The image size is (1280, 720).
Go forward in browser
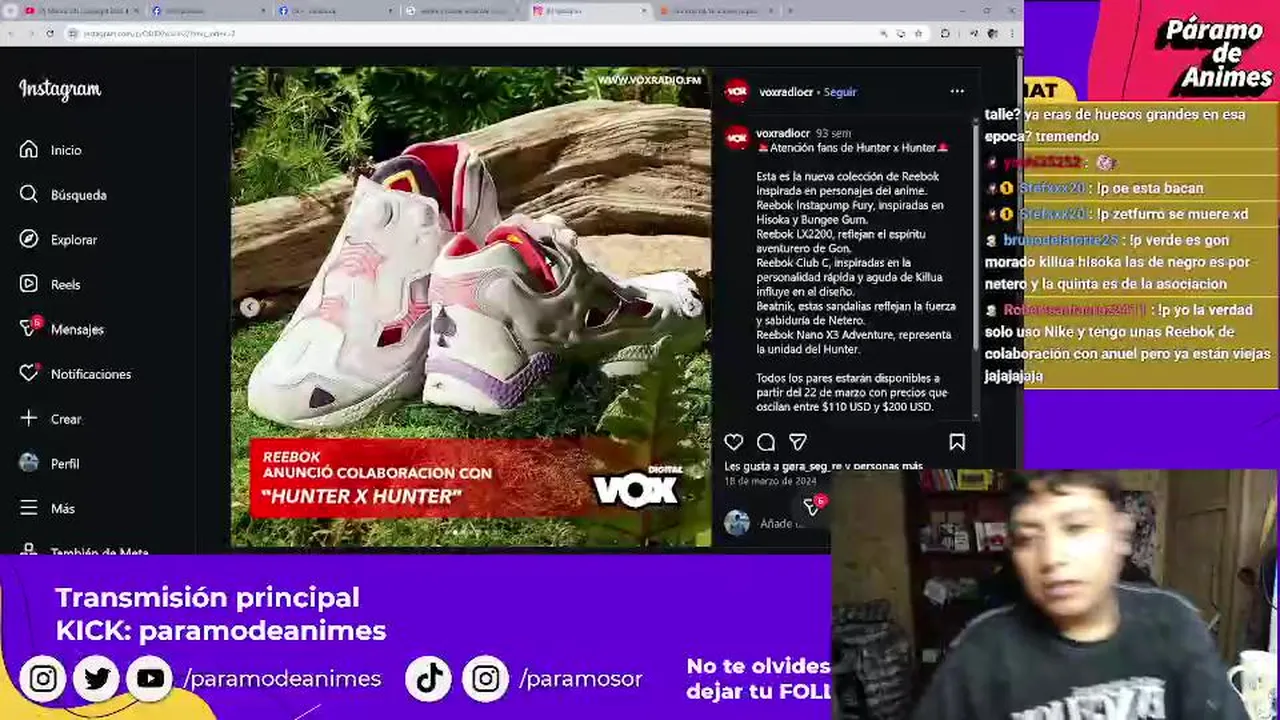(x=30, y=33)
